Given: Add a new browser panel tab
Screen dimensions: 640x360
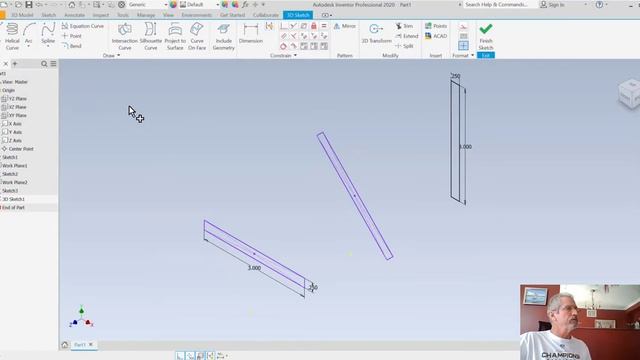Looking at the screenshot, I should click(x=15, y=64).
